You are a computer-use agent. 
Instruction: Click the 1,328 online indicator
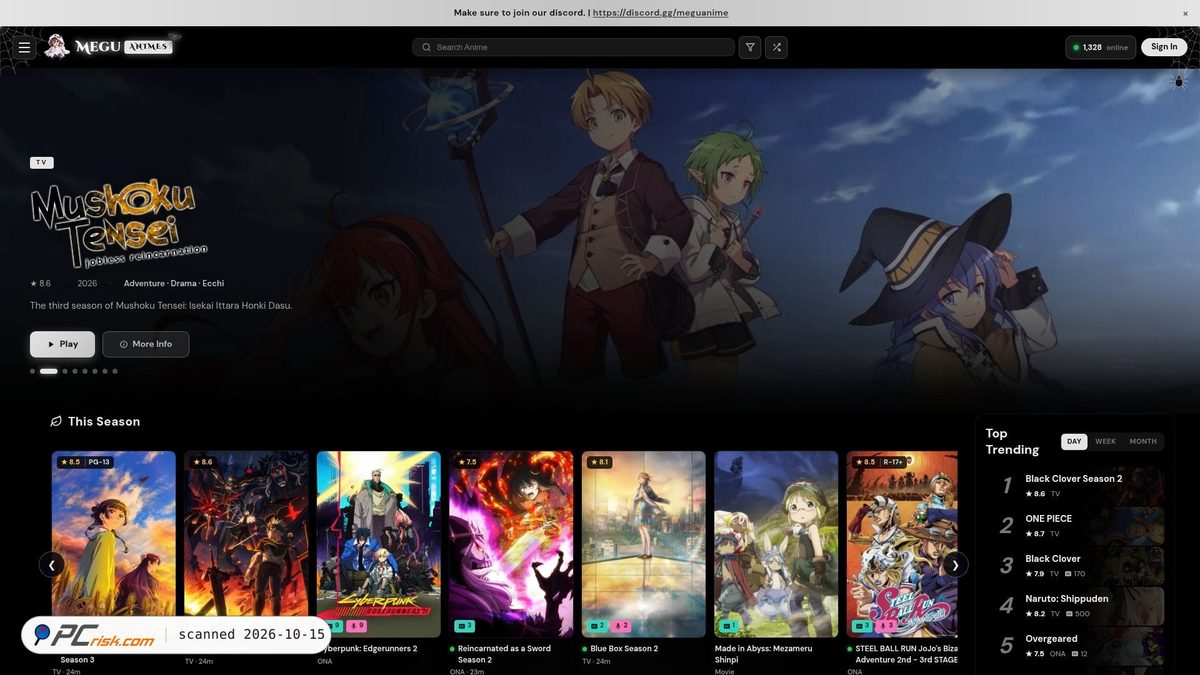click(x=1100, y=47)
